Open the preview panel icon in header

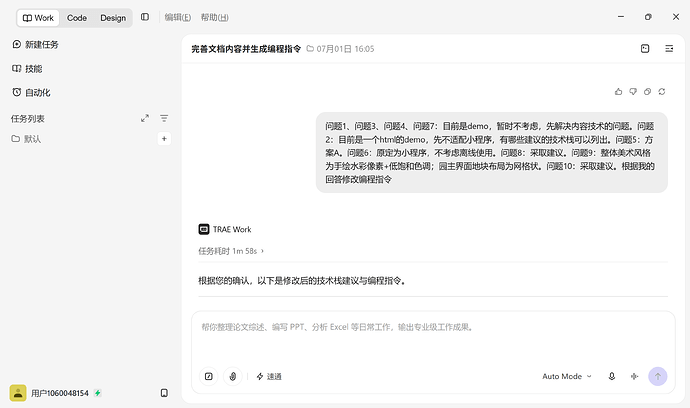pos(645,48)
